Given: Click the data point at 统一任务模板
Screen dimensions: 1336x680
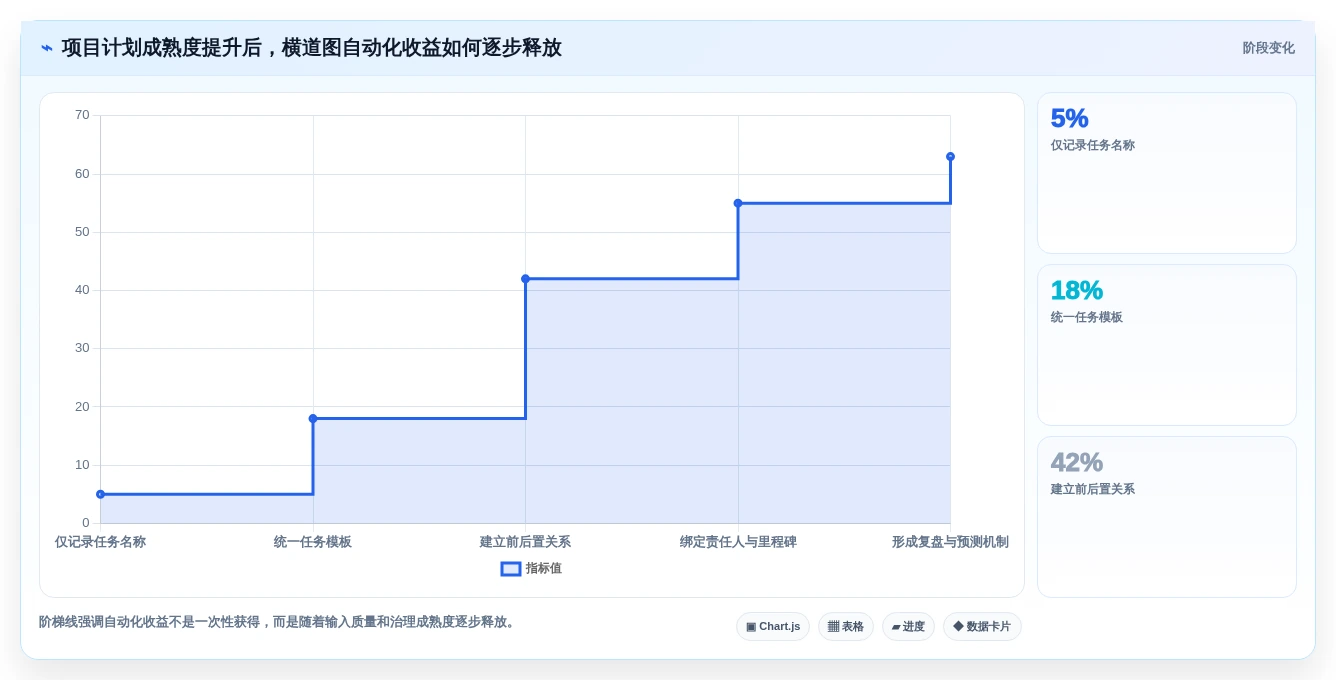Looking at the screenshot, I should 313,418.
